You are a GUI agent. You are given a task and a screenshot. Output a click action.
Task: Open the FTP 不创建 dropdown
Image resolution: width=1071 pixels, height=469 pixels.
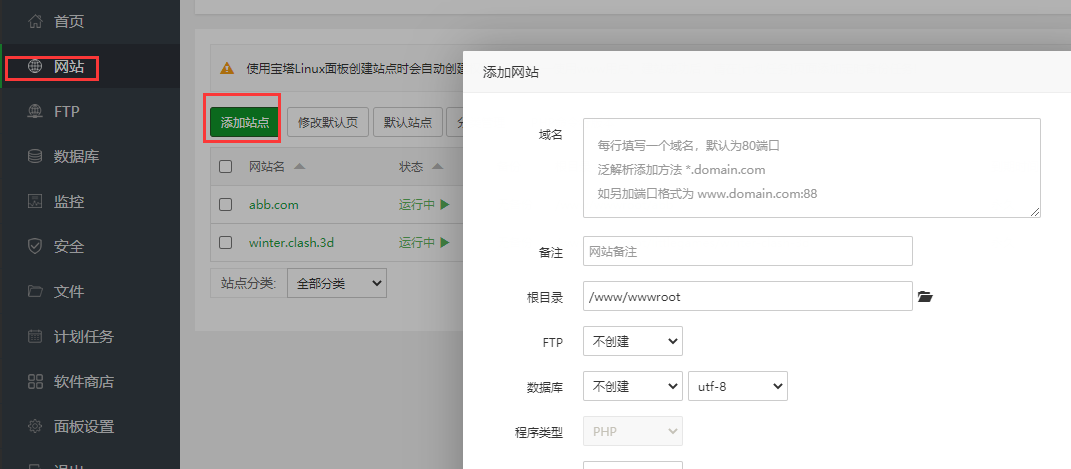point(632,341)
